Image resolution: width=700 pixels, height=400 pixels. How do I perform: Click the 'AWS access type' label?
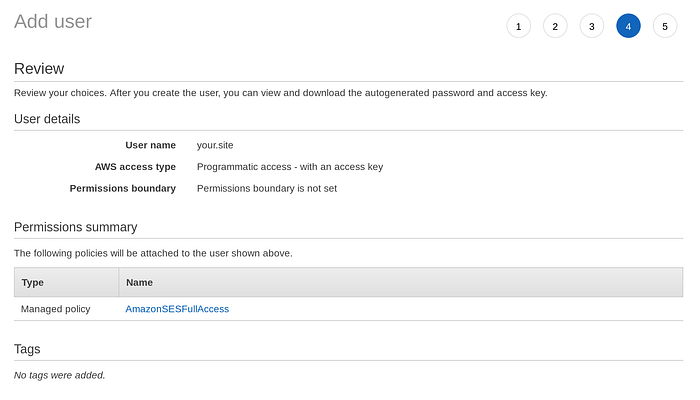[x=135, y=167]
